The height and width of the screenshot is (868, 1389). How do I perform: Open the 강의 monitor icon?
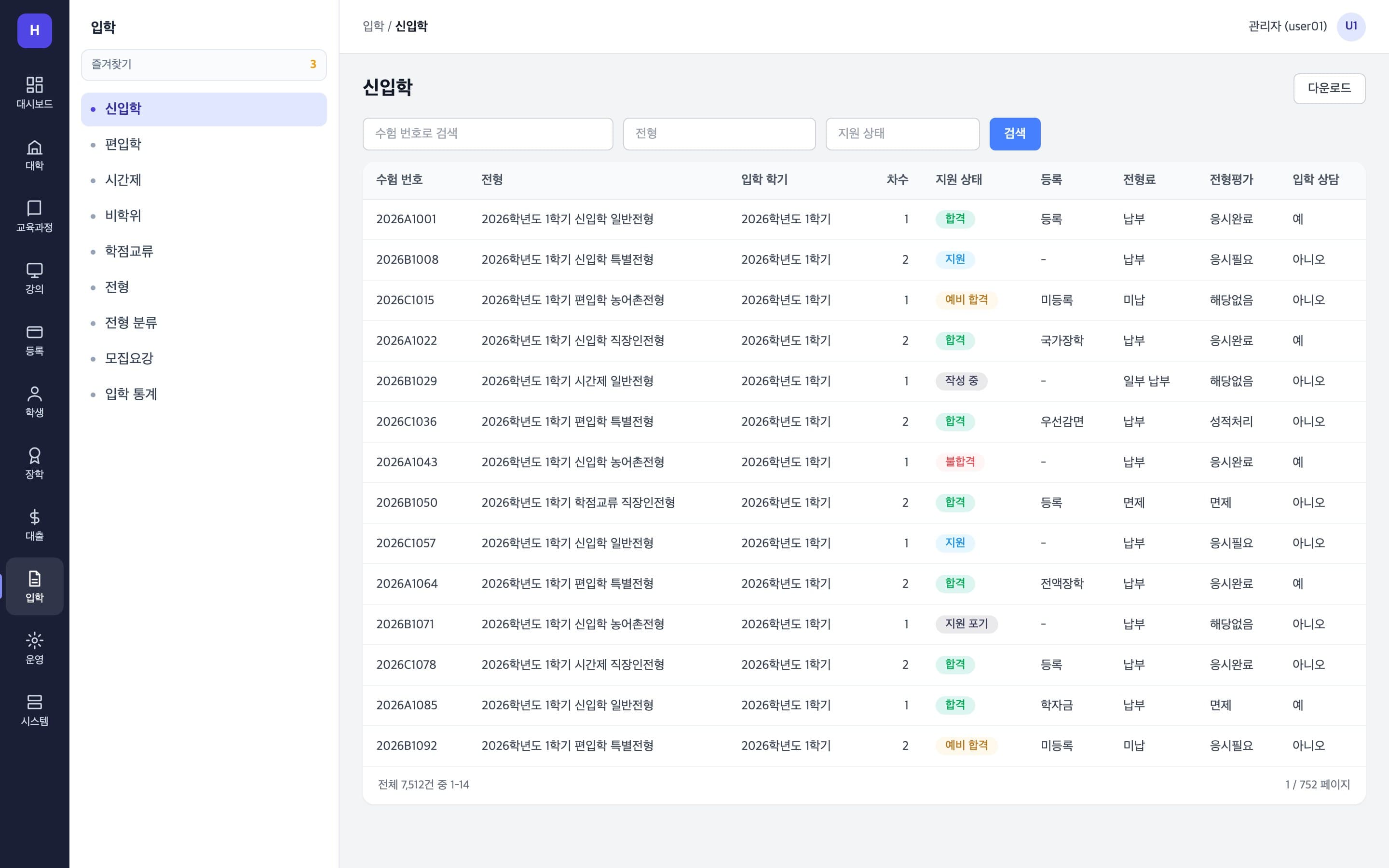coord(34,278)
